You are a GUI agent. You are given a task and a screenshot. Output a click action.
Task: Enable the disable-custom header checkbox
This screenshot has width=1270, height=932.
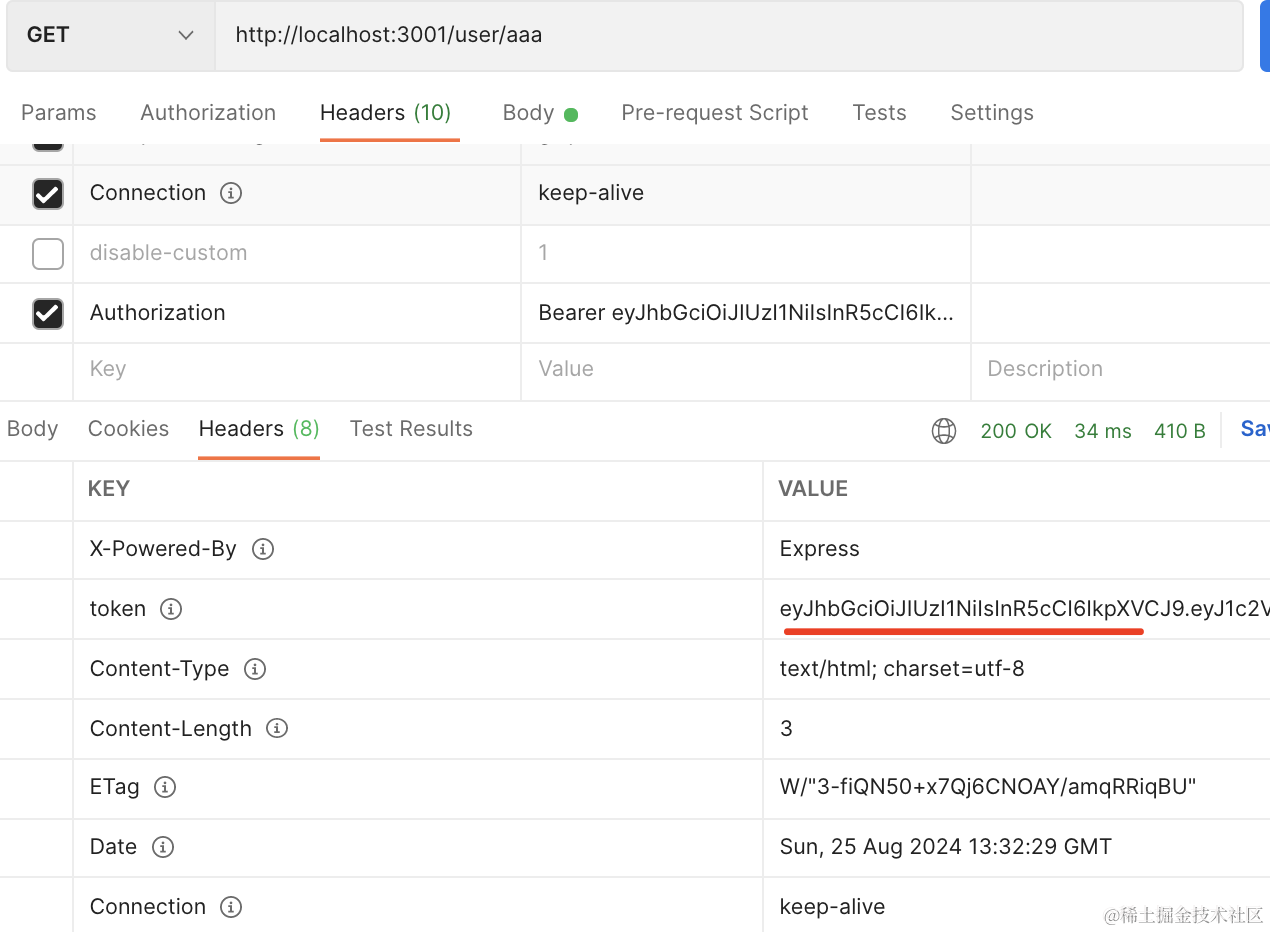(x=48, y=253)
